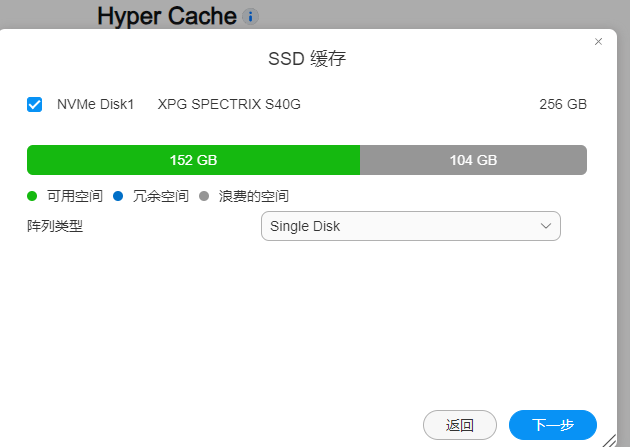Image resolution: width=630 pixels, height=447 pixels.
Task: Uncheck the NVMe Disk1 checkbox
Action: 35,104
